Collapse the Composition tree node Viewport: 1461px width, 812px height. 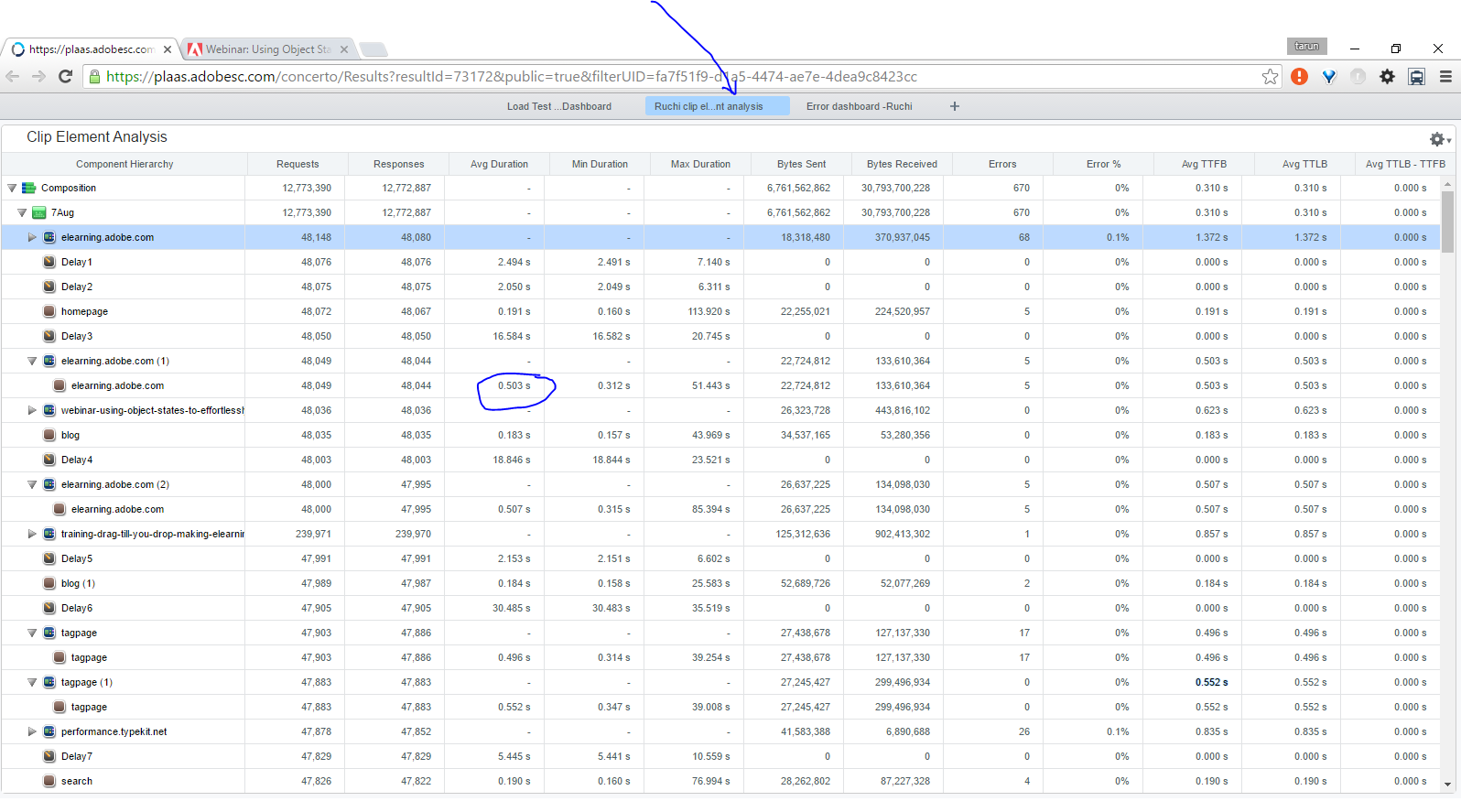coord(12,189)
